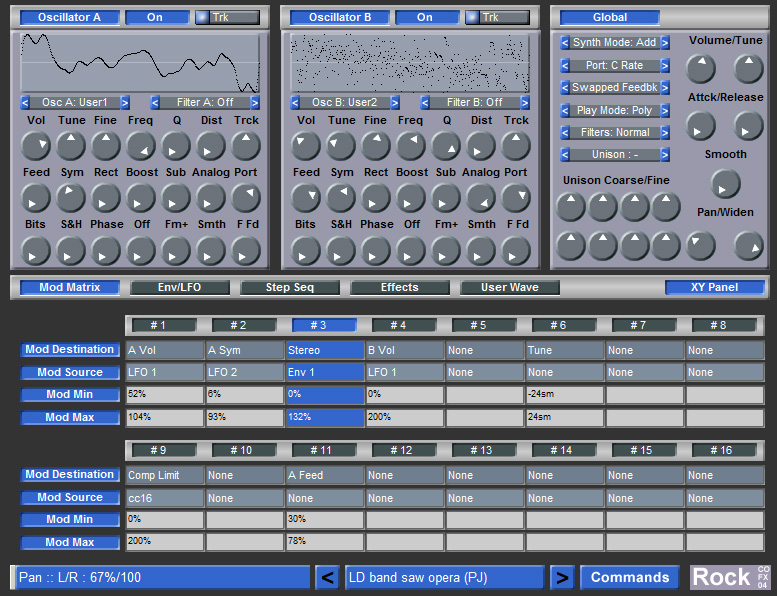
Task: Click next arrow for Osc A: User1
Action: (125, 103)
